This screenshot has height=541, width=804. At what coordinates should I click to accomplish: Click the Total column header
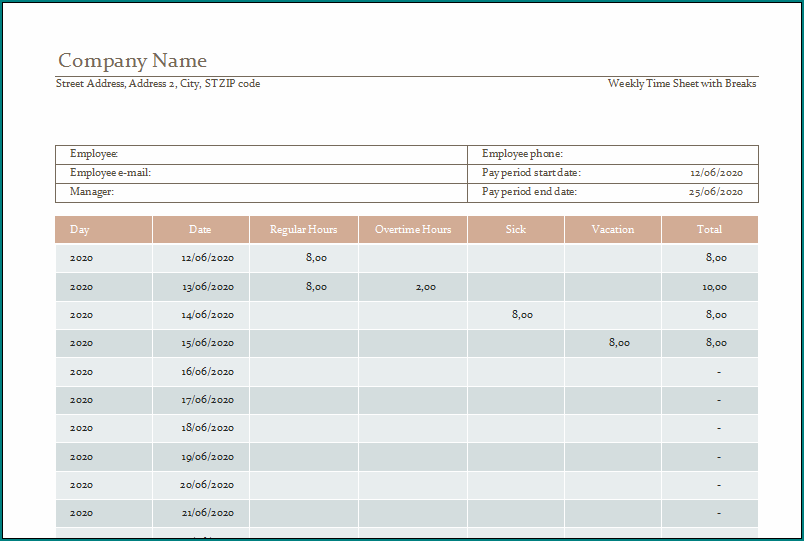(710, 229)
